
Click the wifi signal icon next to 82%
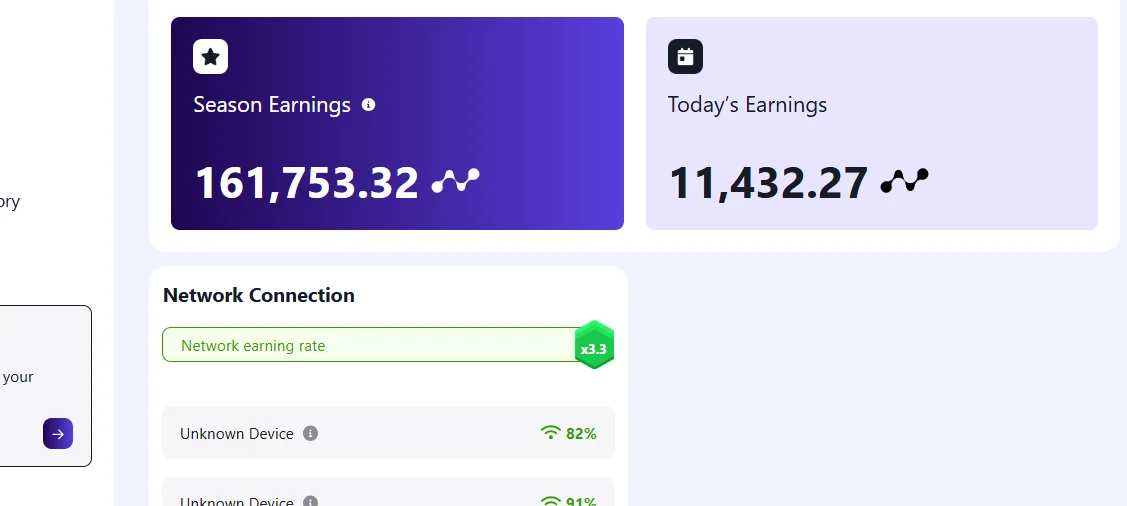(x=551, y=432)
